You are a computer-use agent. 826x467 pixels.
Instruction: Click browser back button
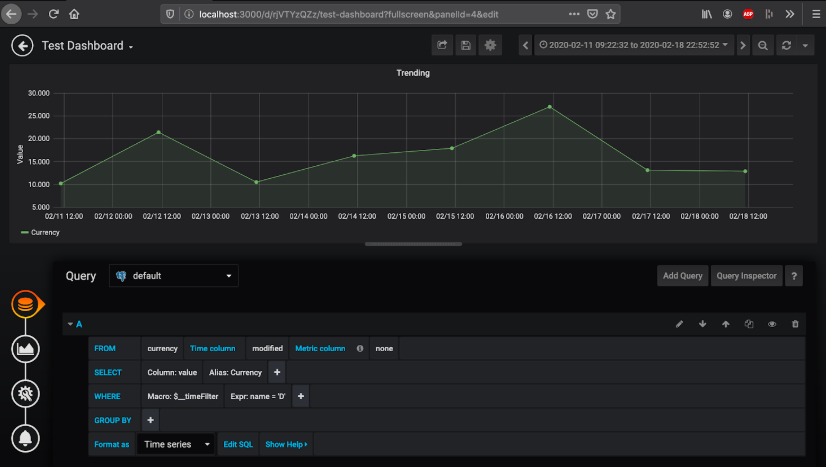[x=11, y=14]
